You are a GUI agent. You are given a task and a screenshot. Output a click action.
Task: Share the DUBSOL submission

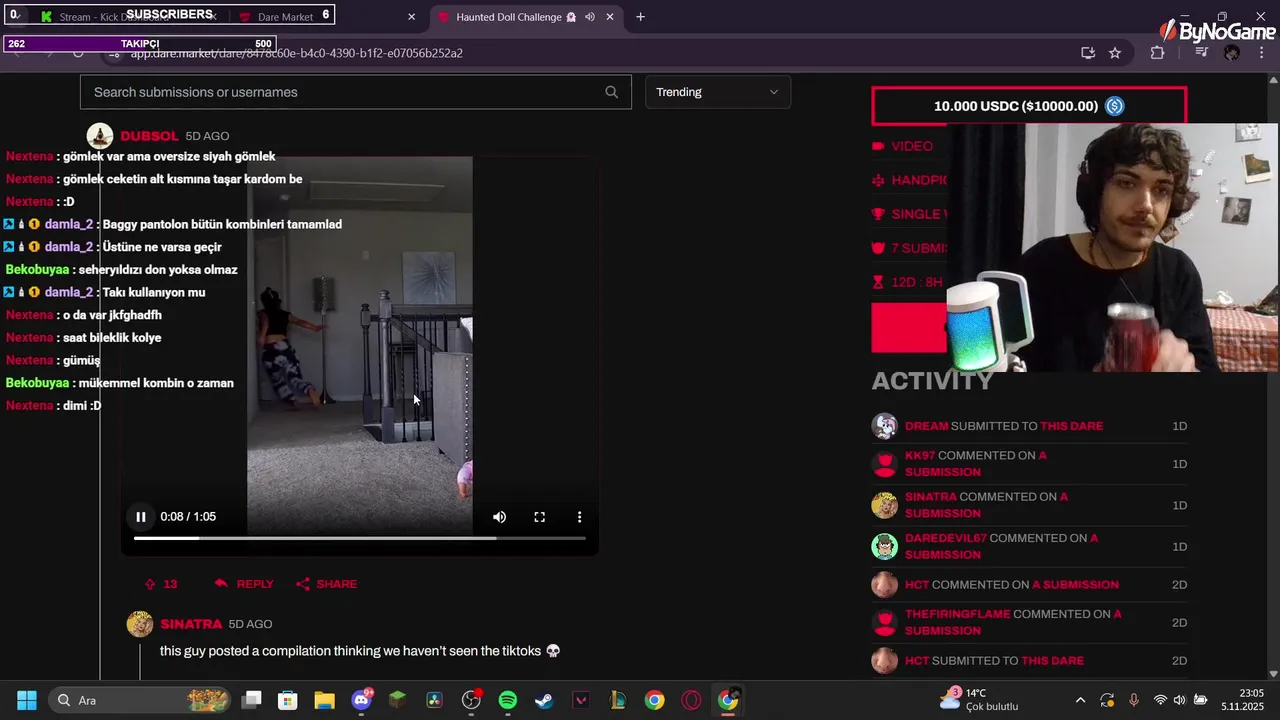pyautogui.click(x=327, y=584)
